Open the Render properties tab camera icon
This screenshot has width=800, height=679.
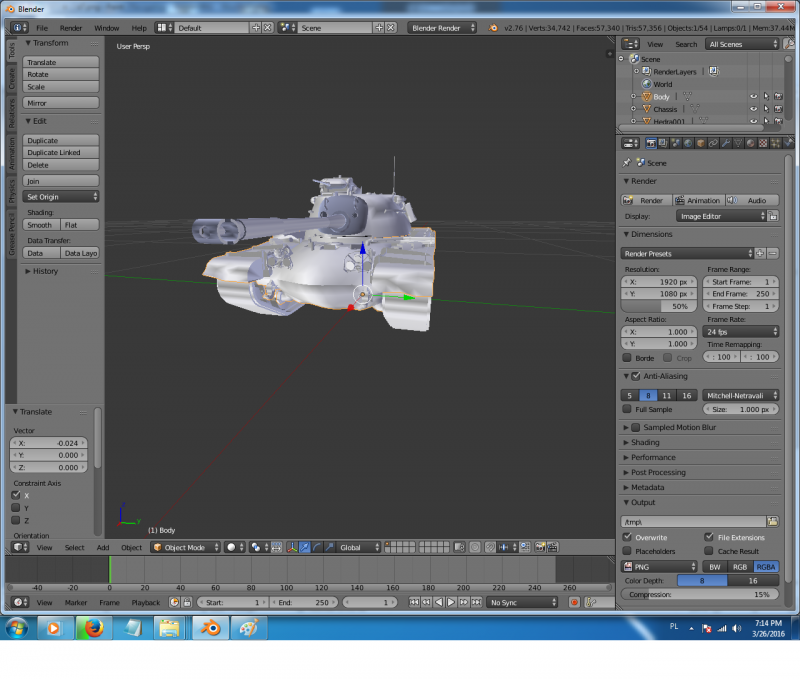(x=651, y=143)
